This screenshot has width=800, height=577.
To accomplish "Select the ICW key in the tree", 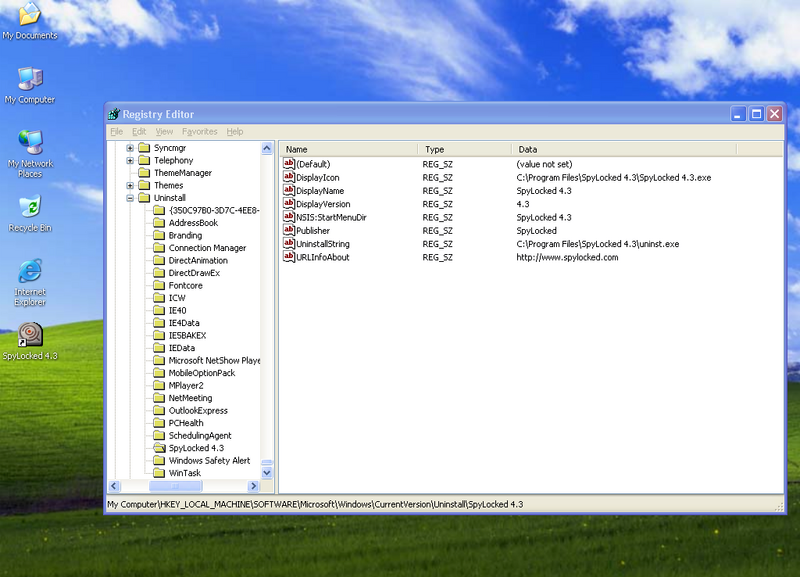I will click(x=177, y=298).
